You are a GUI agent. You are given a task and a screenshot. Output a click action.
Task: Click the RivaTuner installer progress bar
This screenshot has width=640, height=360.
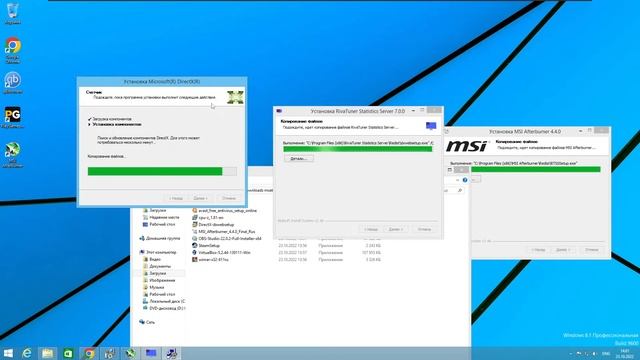pyautogui.click(x=358, y=149)
